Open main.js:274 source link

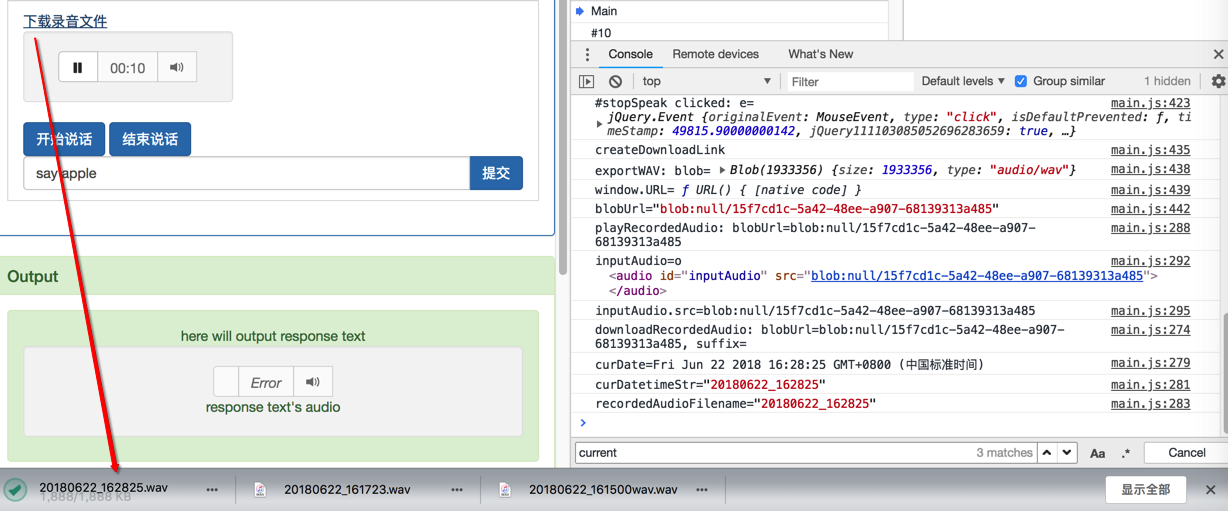(x=1150, y=329)
